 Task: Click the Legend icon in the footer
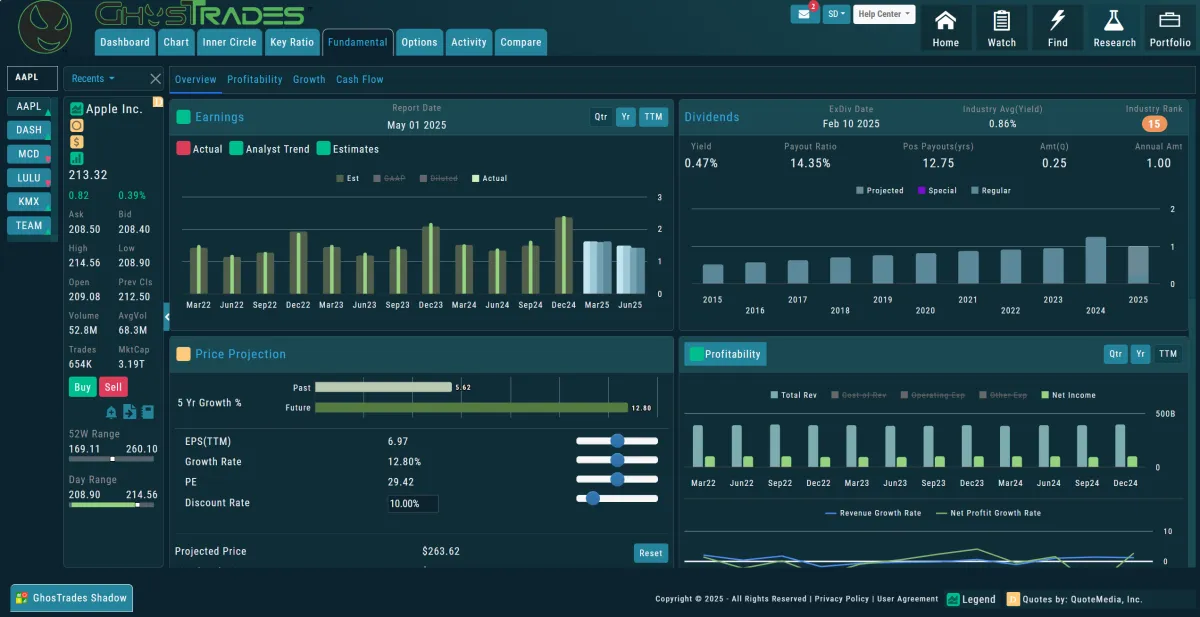coord(953,599)
